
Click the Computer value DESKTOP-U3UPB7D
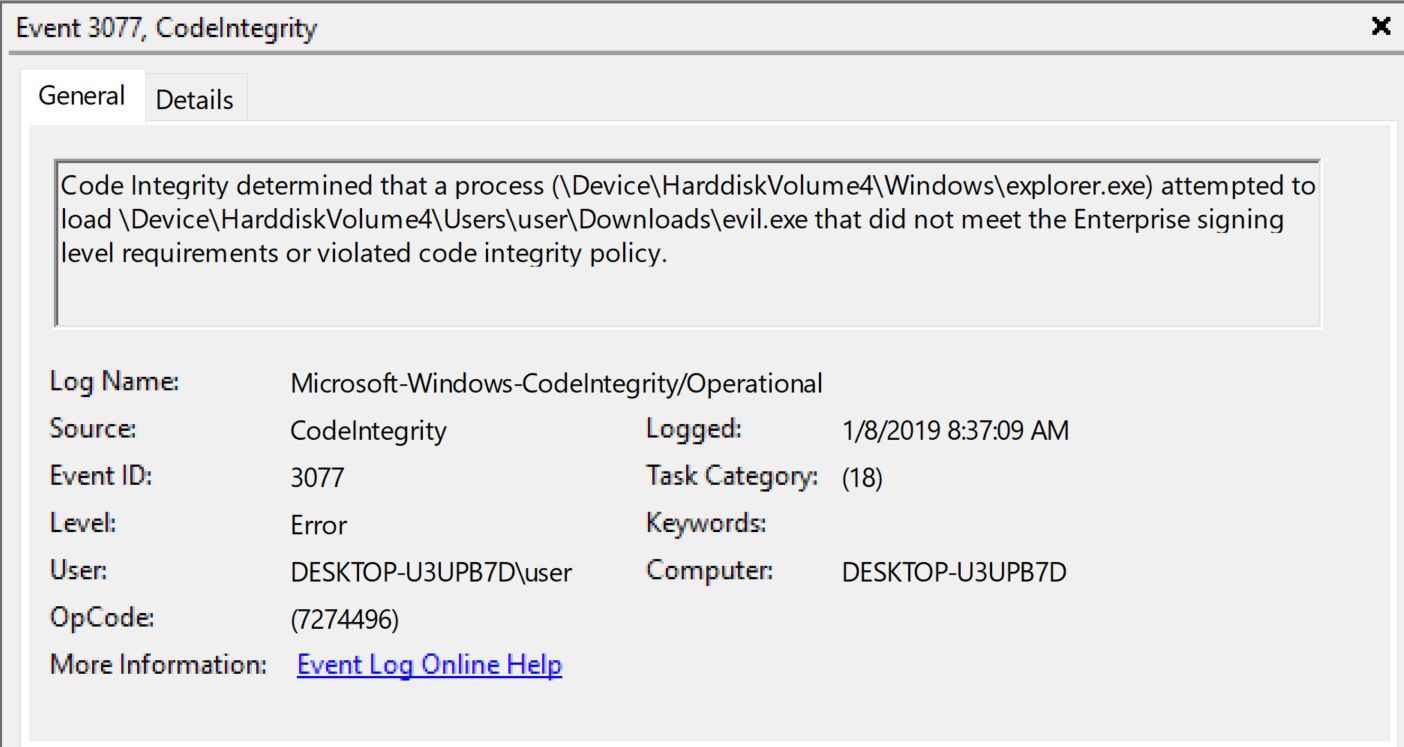954,573
